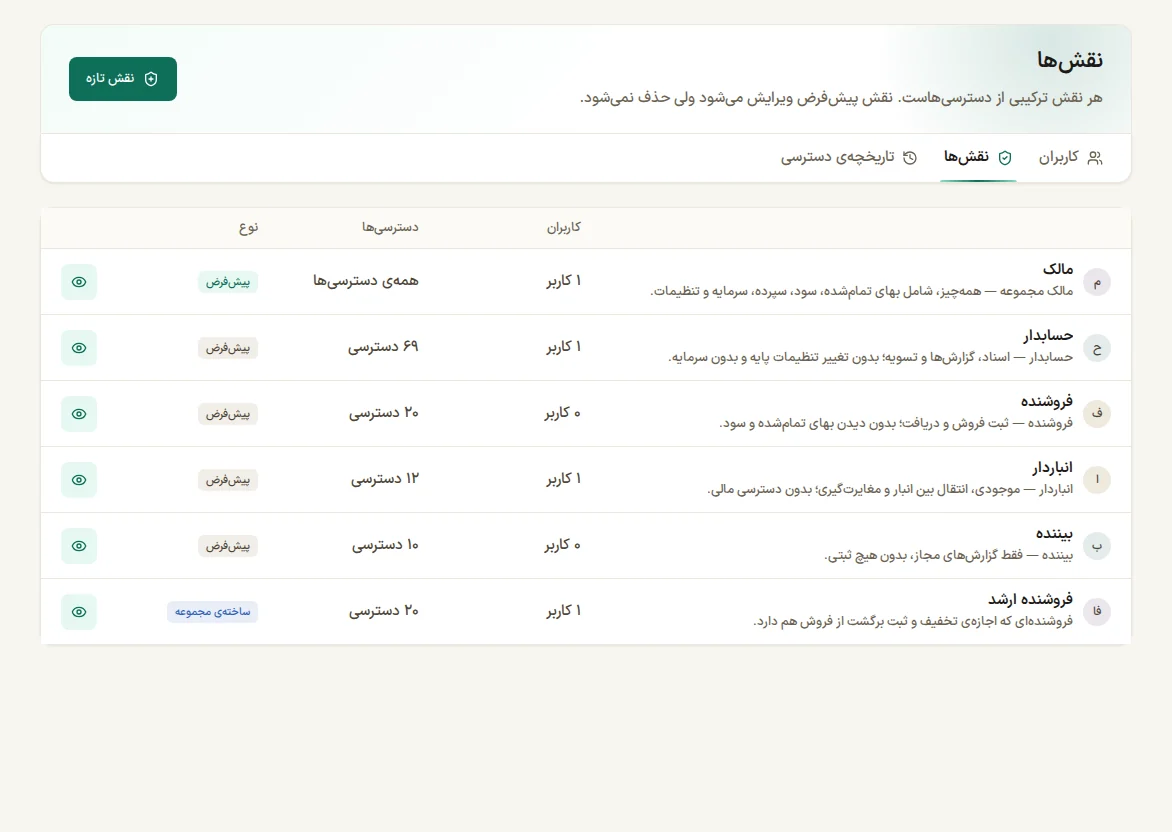1172x832 pixels.
Task: Click the بیننده role name
Action: click(x=1054, y=534)
